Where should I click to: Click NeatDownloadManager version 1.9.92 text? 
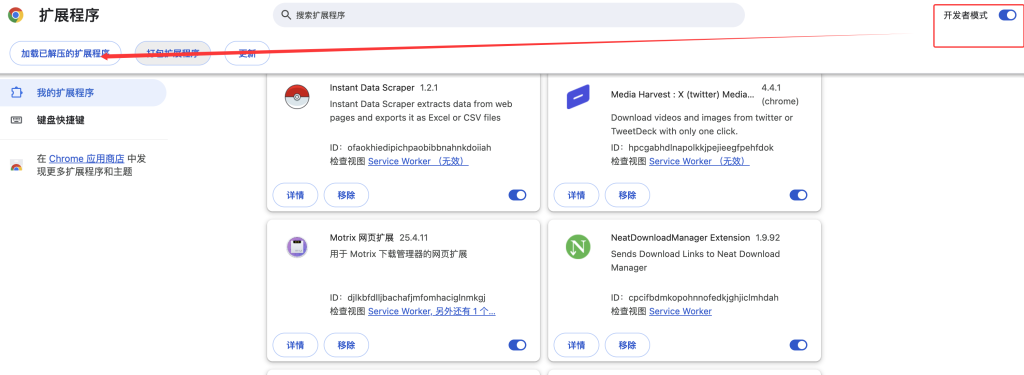click(768, 237)
